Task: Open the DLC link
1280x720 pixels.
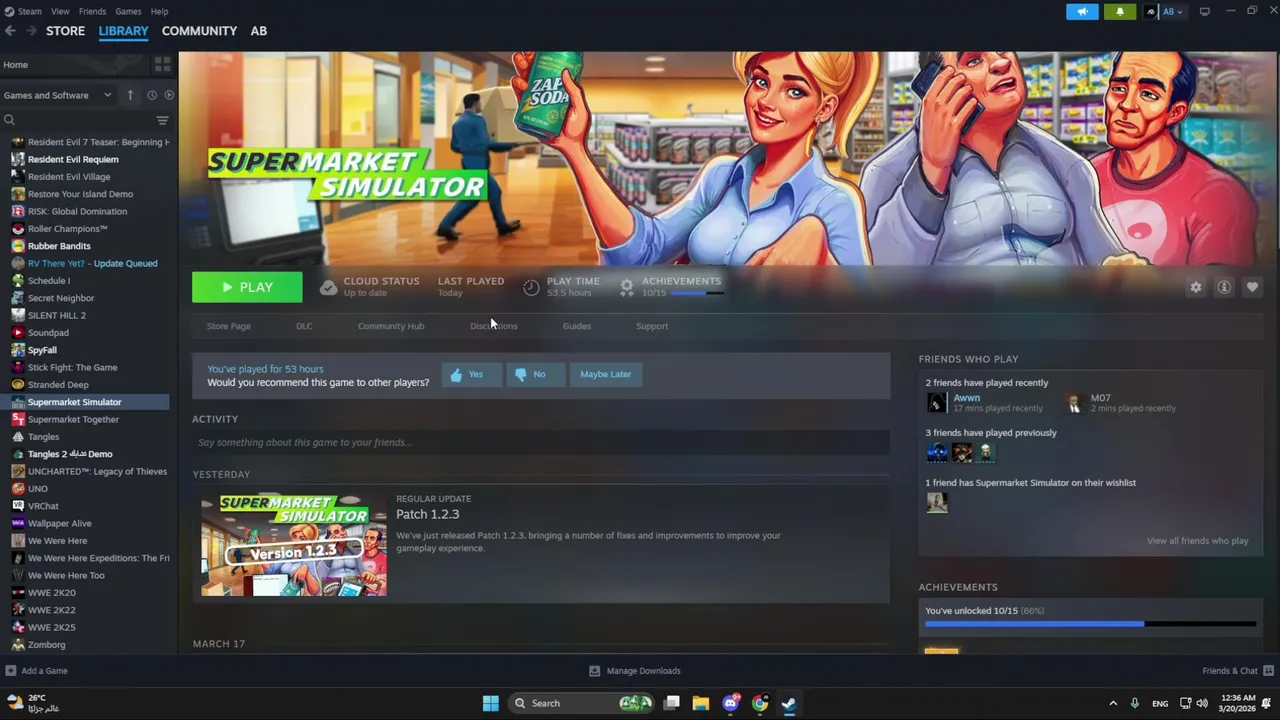Action: pyautogui.click(x=304, y=326)
